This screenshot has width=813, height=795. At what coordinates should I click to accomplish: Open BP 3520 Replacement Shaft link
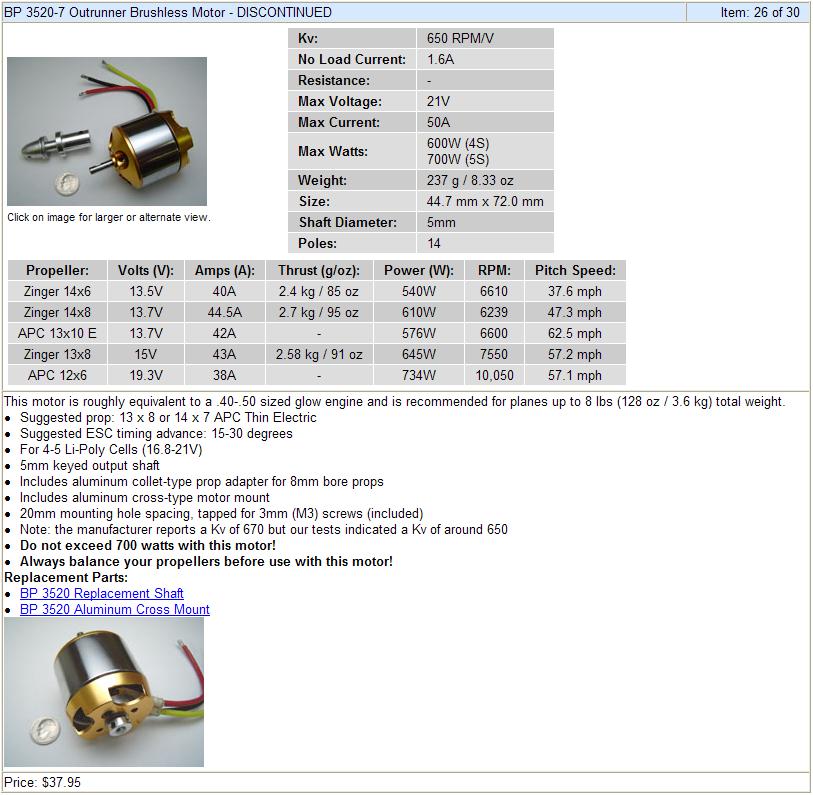tap(102, 593)
